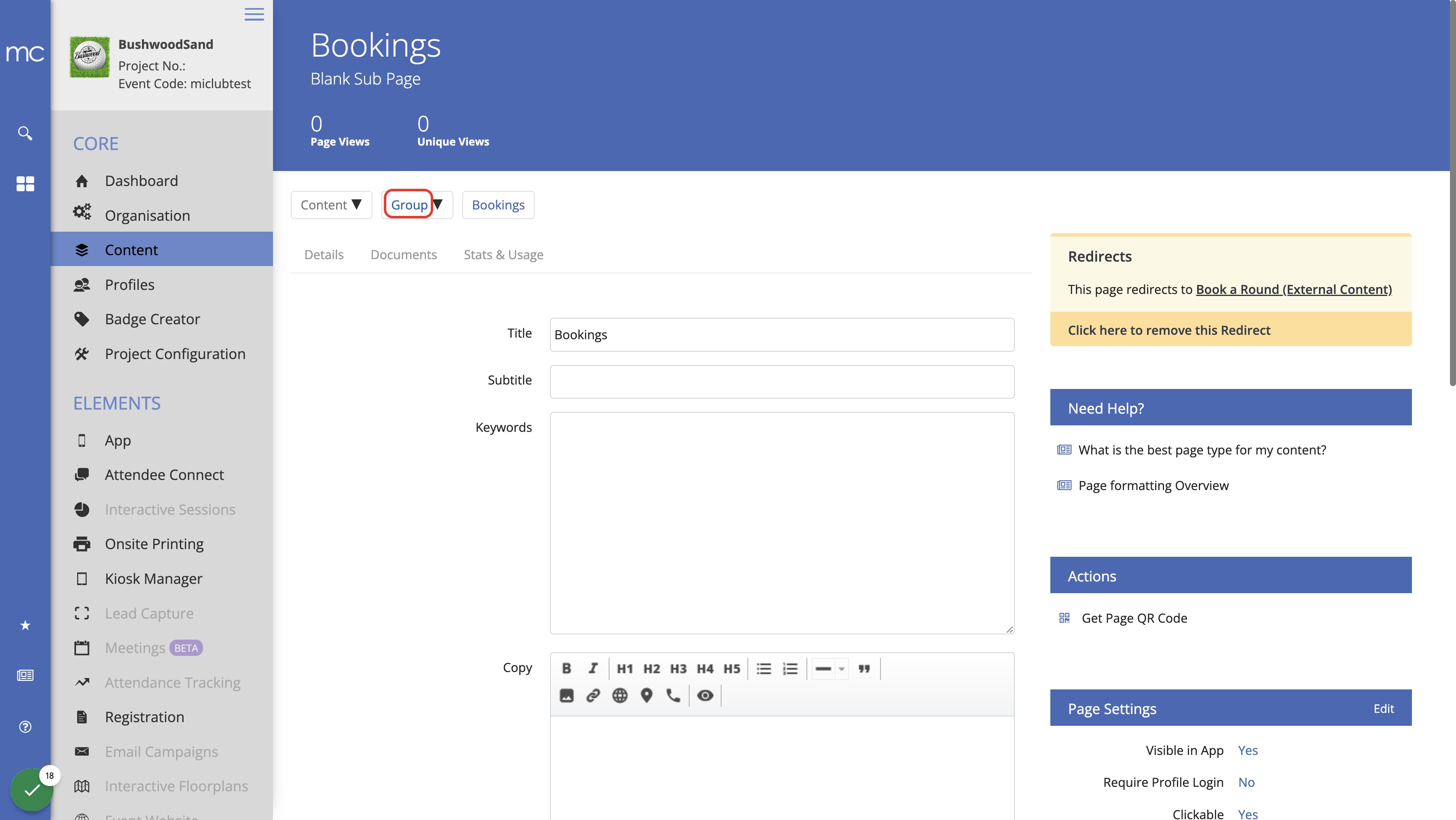
Task: Get Page QR Code action
Action: pyautogui.click(x=1134, y=618)
